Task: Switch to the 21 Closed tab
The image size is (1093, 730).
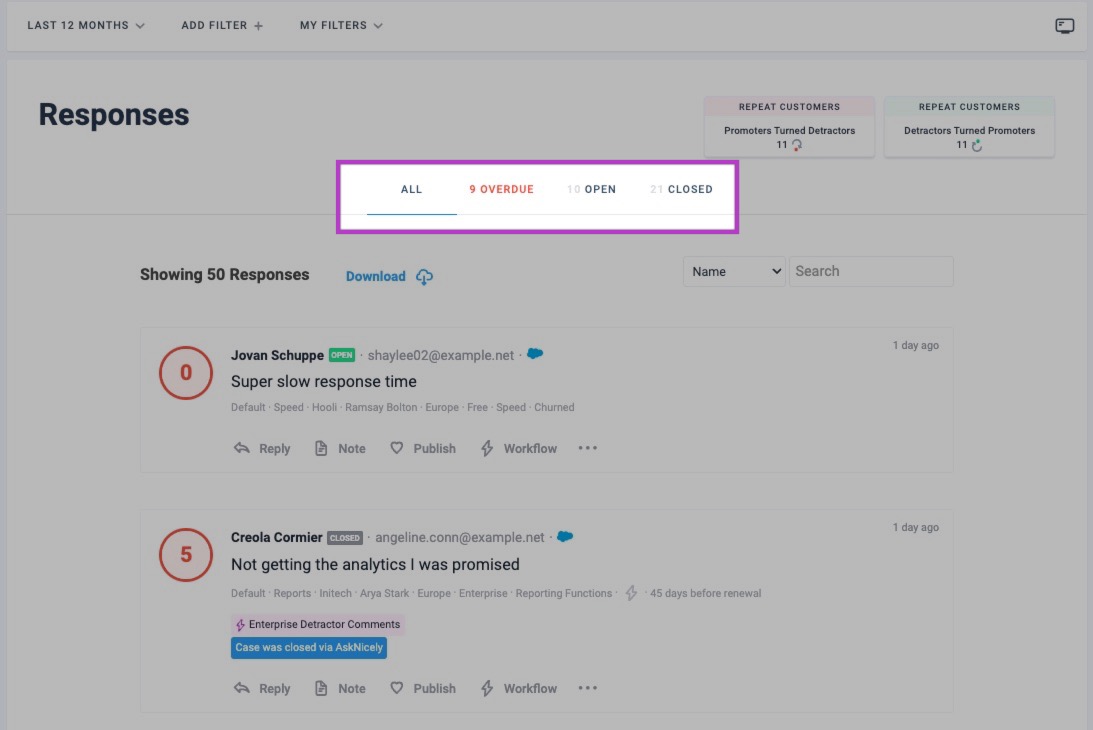Action: click(681, 189)
